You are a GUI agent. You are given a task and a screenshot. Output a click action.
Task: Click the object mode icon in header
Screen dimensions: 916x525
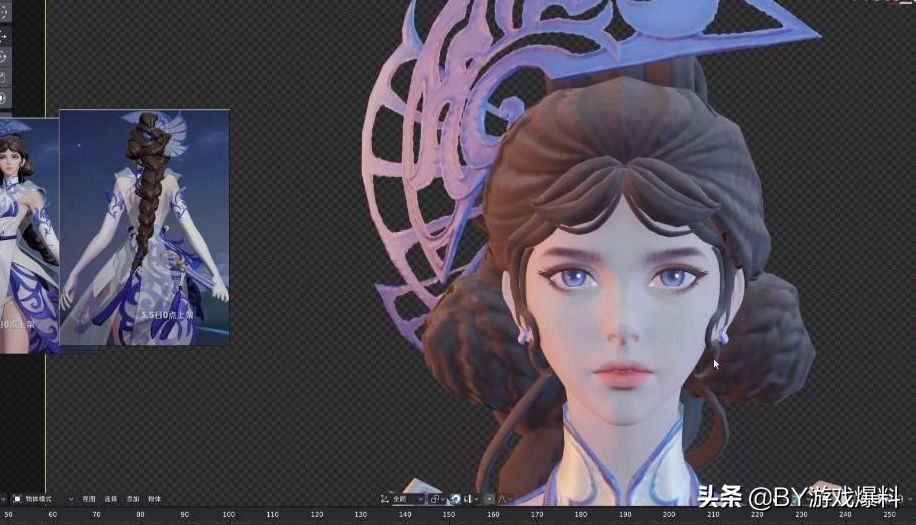pos(16,498)
